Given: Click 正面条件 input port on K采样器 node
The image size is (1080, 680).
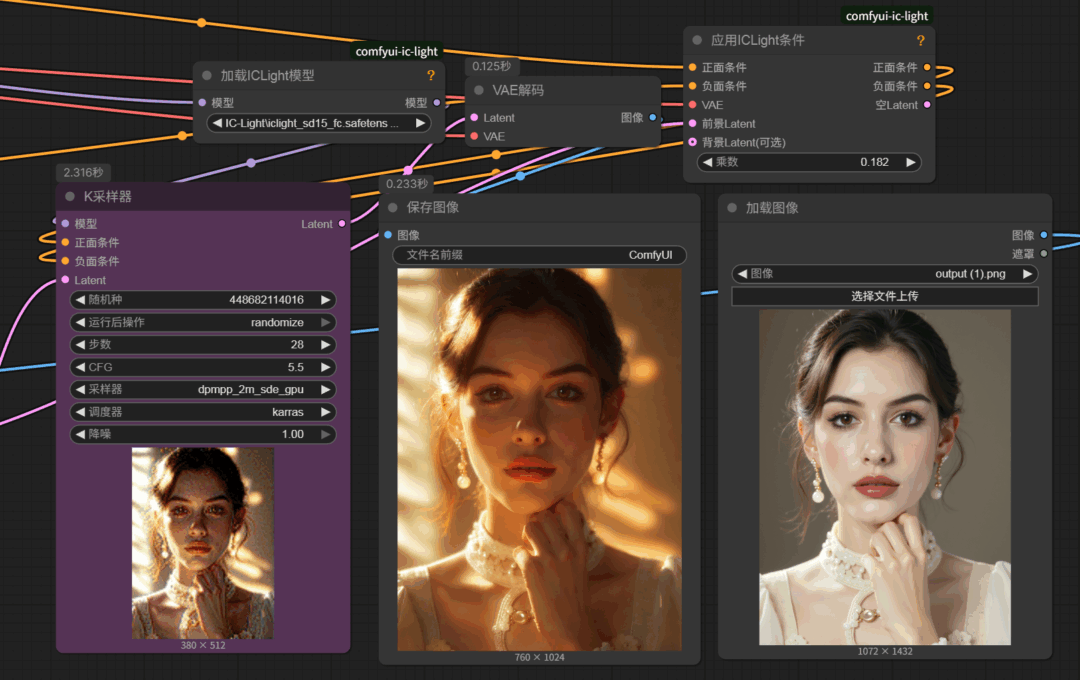Looking at the screenshot, I should coord(65,243).
